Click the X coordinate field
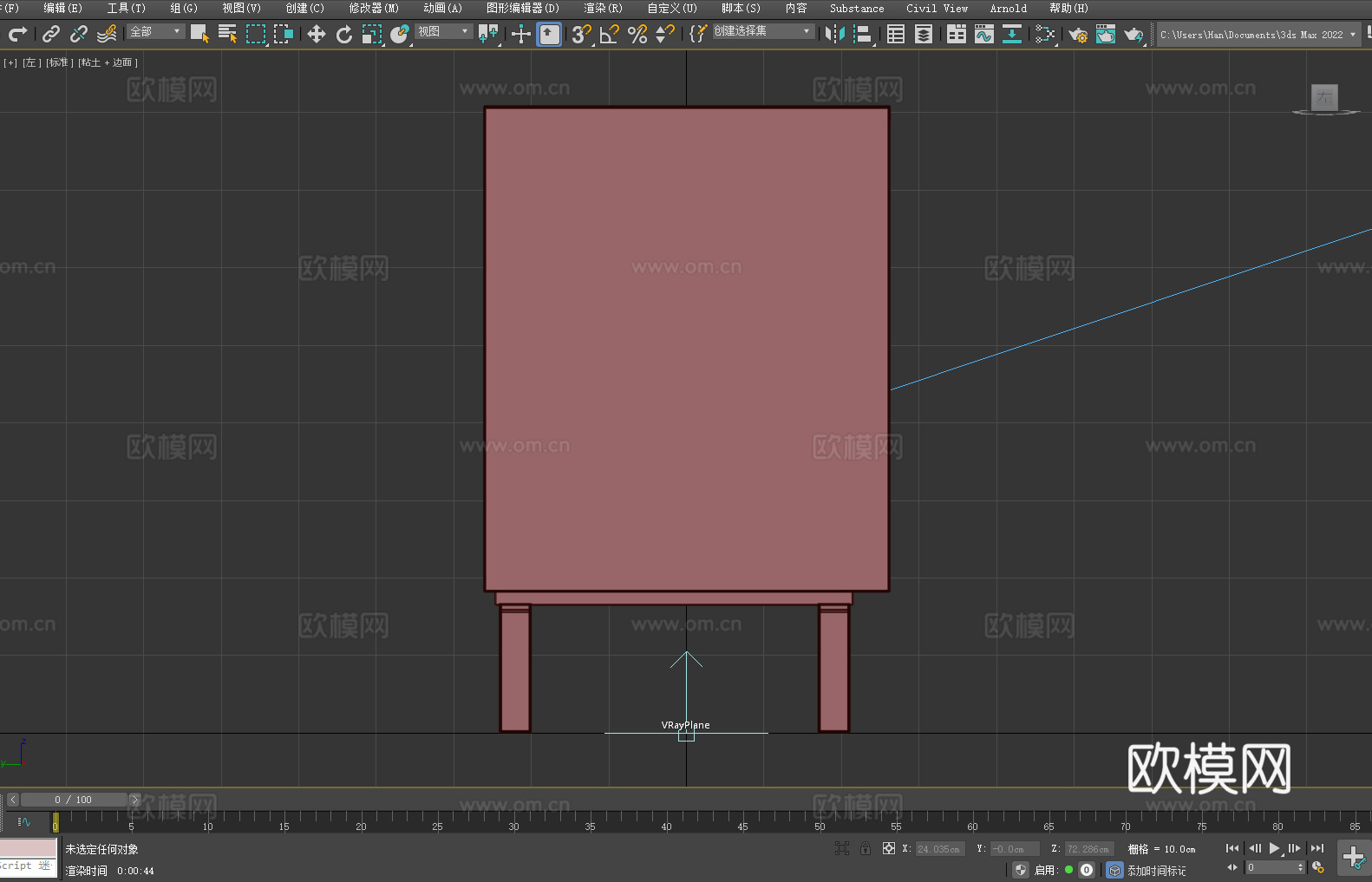Image resolution: width=1372 pixels, height=882 pixels. coord(940,849)
